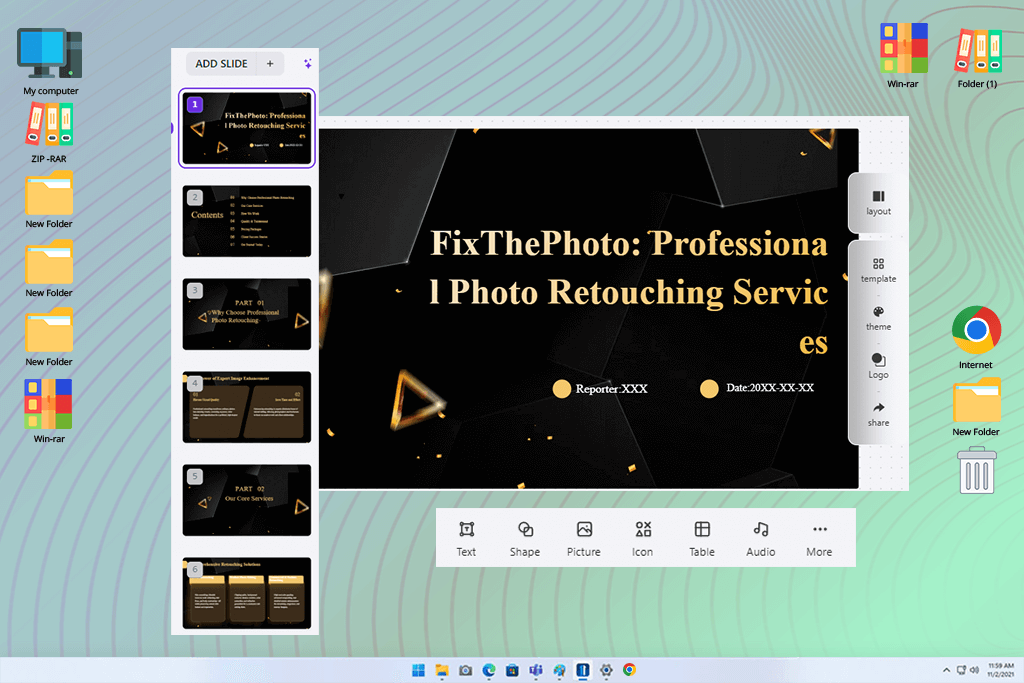The width and height of the screenshot is (1024, 683).
Task: Expand hidden system tray icons
Action: [946, 670]
